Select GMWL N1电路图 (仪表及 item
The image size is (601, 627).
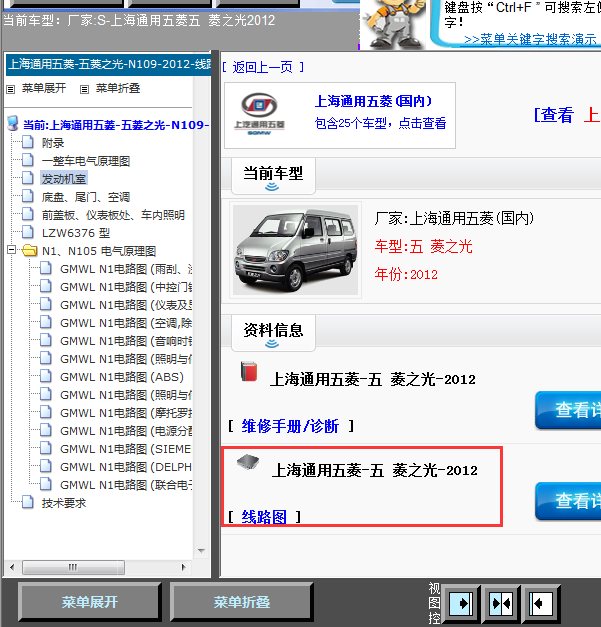[126, 305]
